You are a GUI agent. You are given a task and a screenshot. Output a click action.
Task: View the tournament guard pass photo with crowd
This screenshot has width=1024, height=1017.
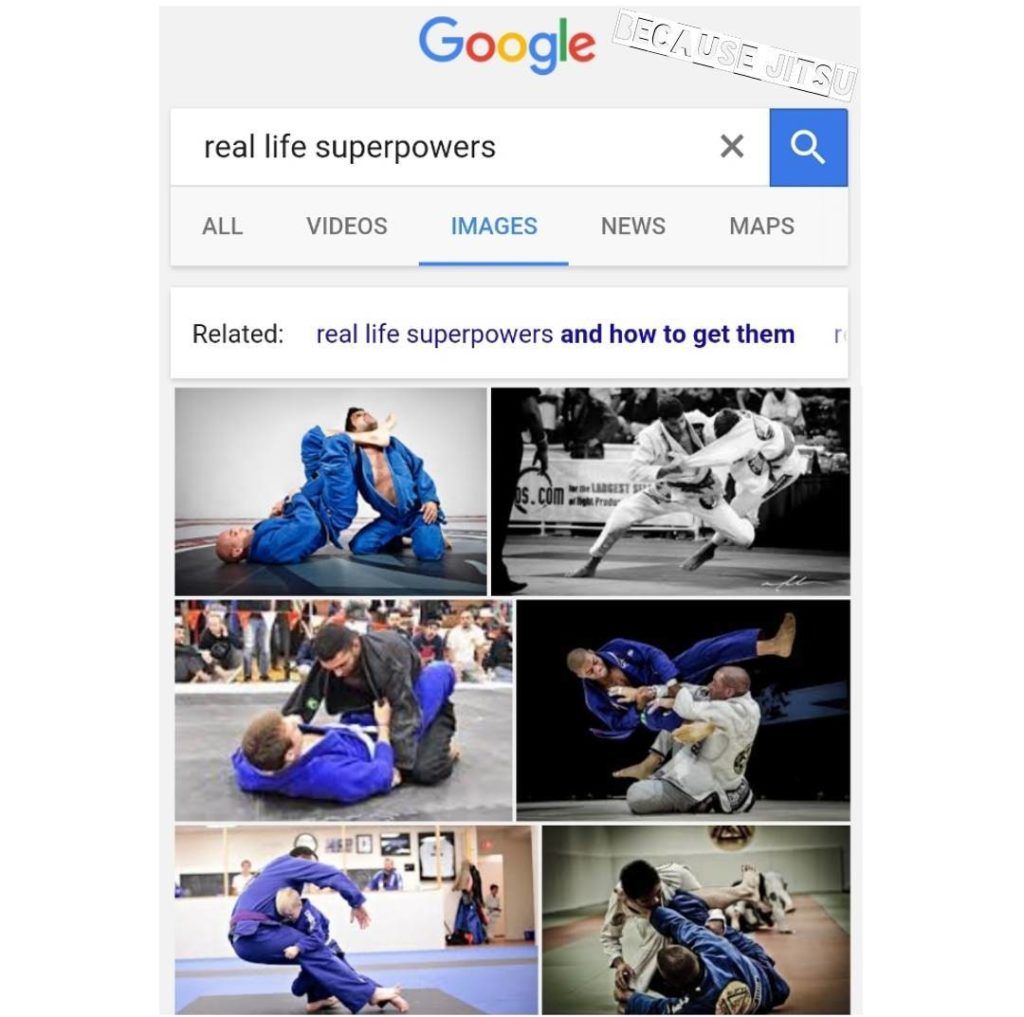[x=344, y=710]
